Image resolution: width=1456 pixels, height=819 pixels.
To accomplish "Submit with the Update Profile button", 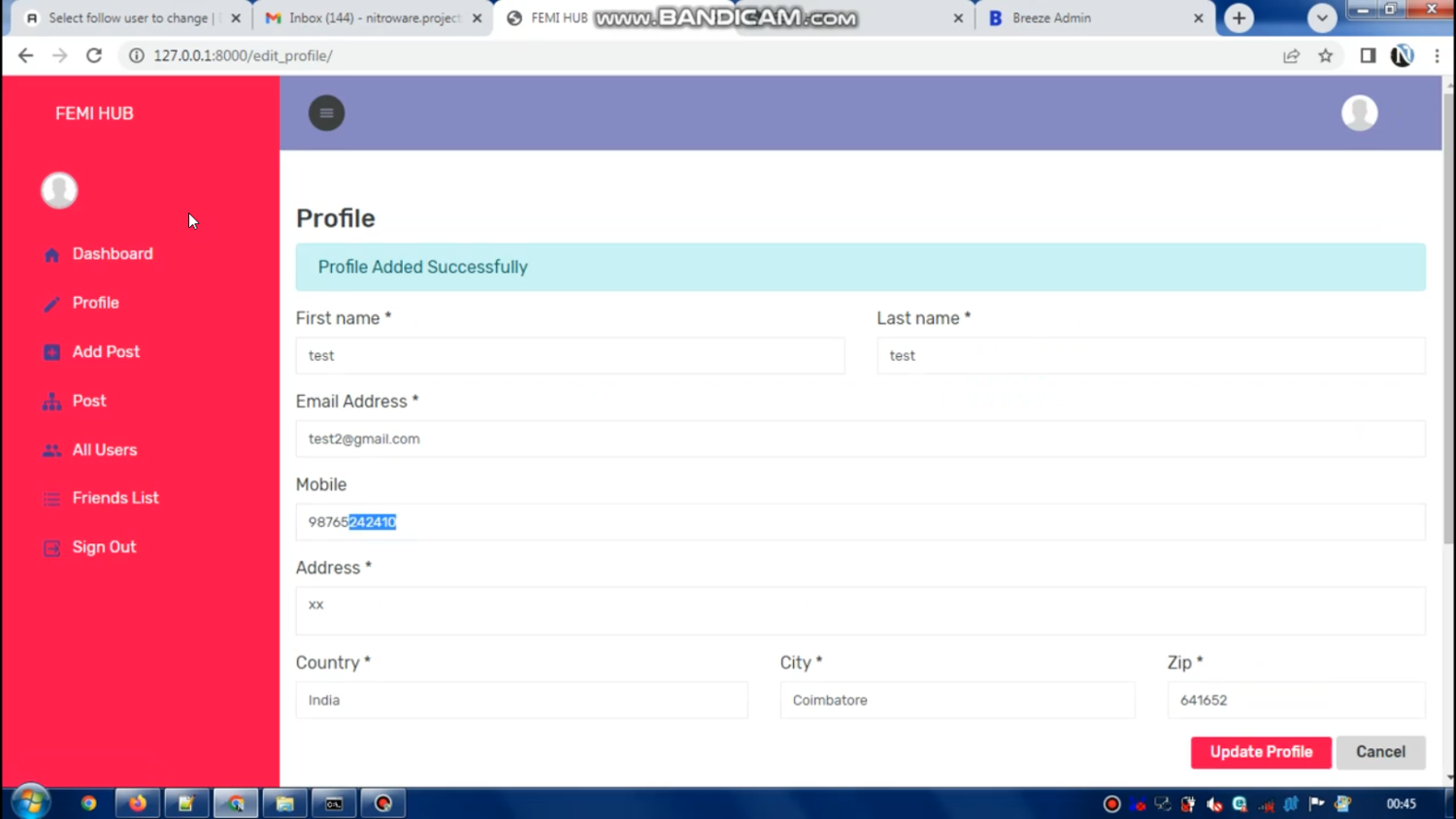I will [x=1261, y=752].
